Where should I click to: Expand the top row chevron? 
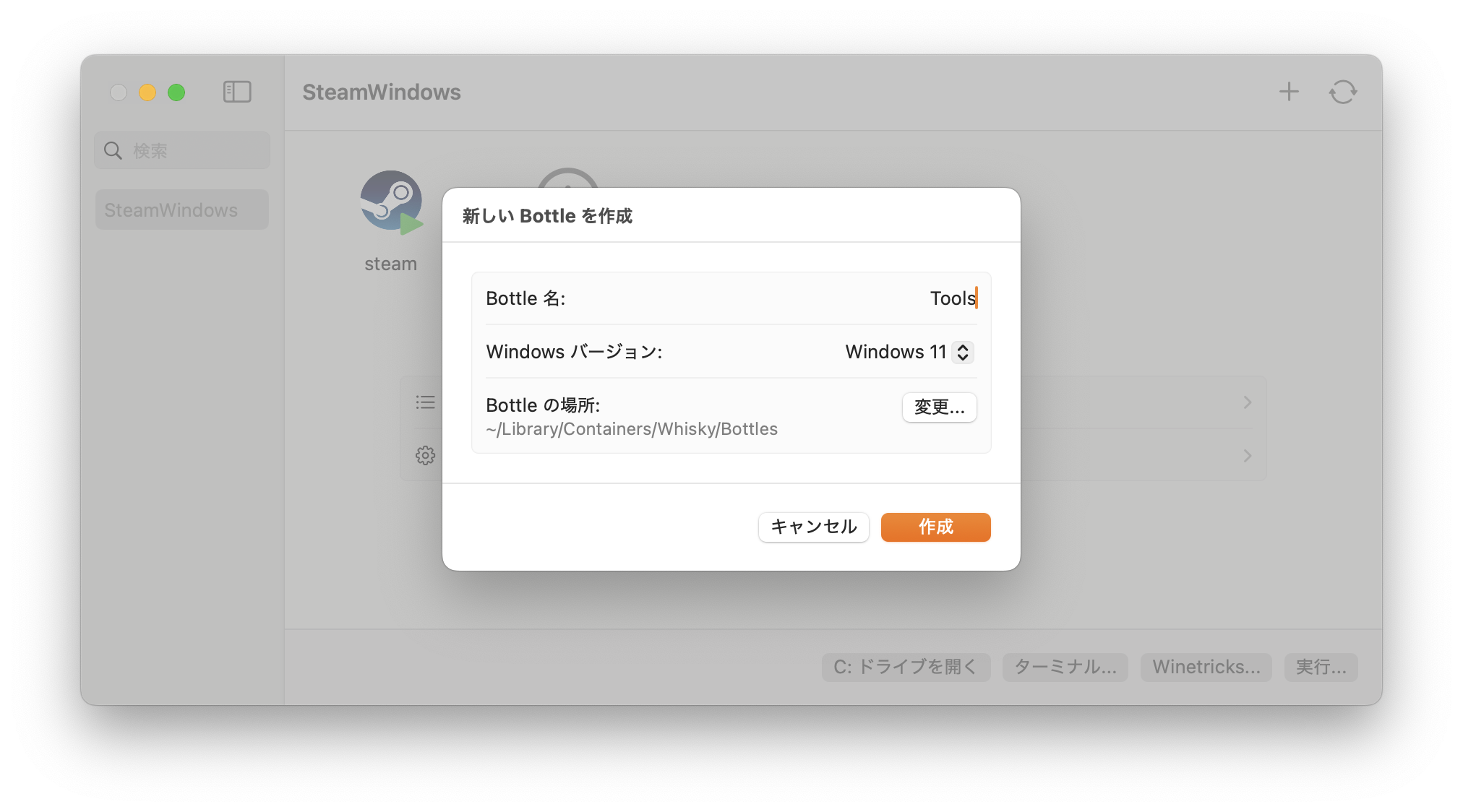coord(1248,402)
